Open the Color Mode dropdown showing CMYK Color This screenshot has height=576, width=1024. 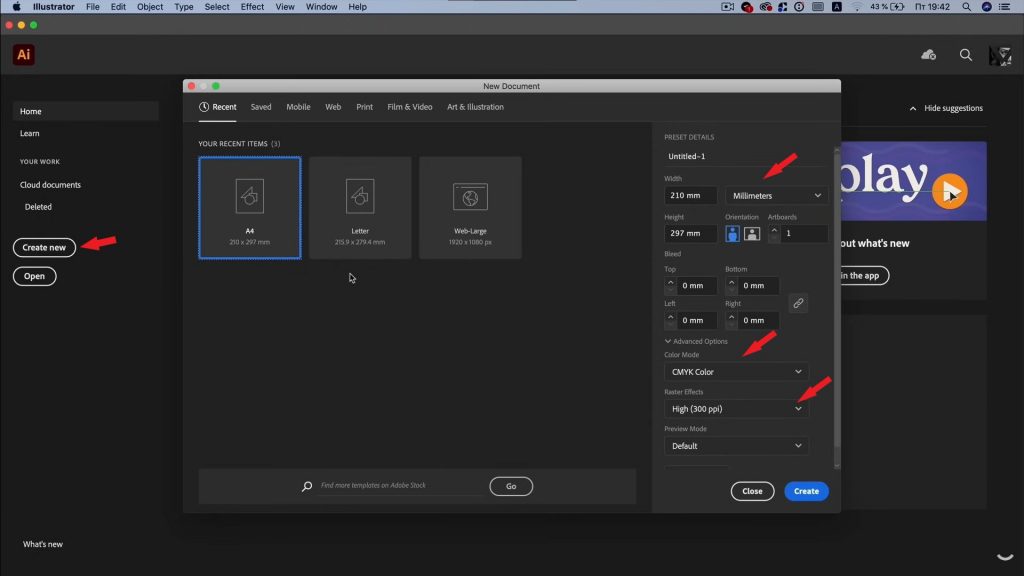(736, 372)
